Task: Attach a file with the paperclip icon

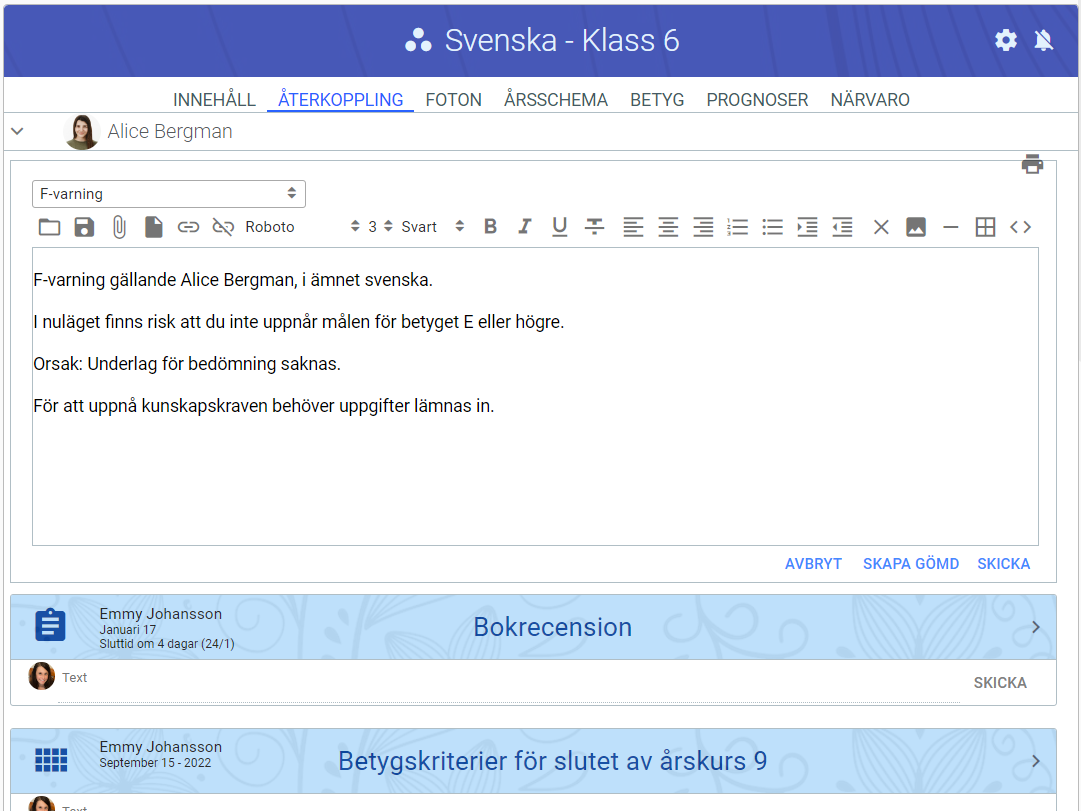Action: pos(119,227)
